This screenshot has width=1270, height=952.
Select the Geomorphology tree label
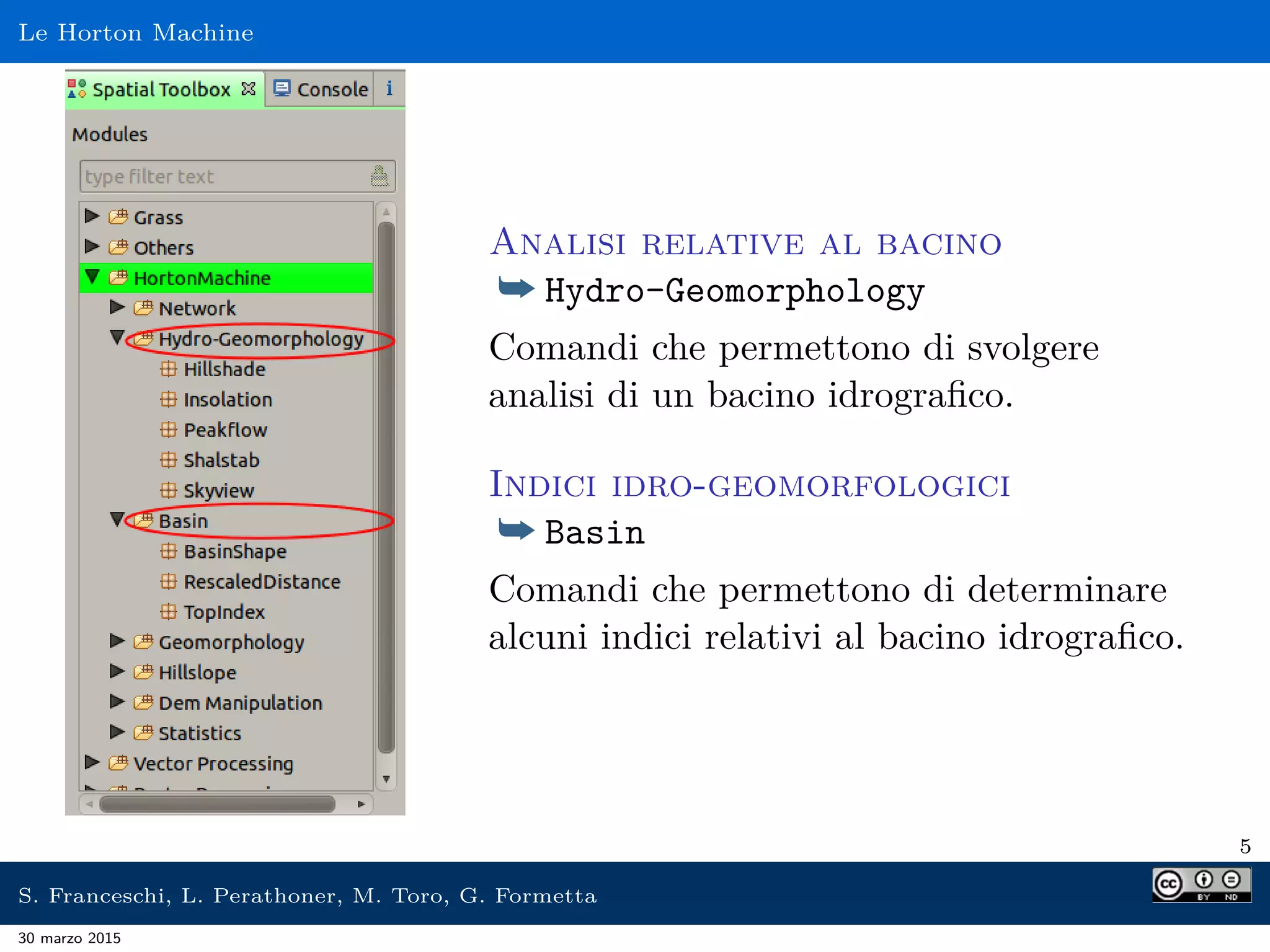231,643
